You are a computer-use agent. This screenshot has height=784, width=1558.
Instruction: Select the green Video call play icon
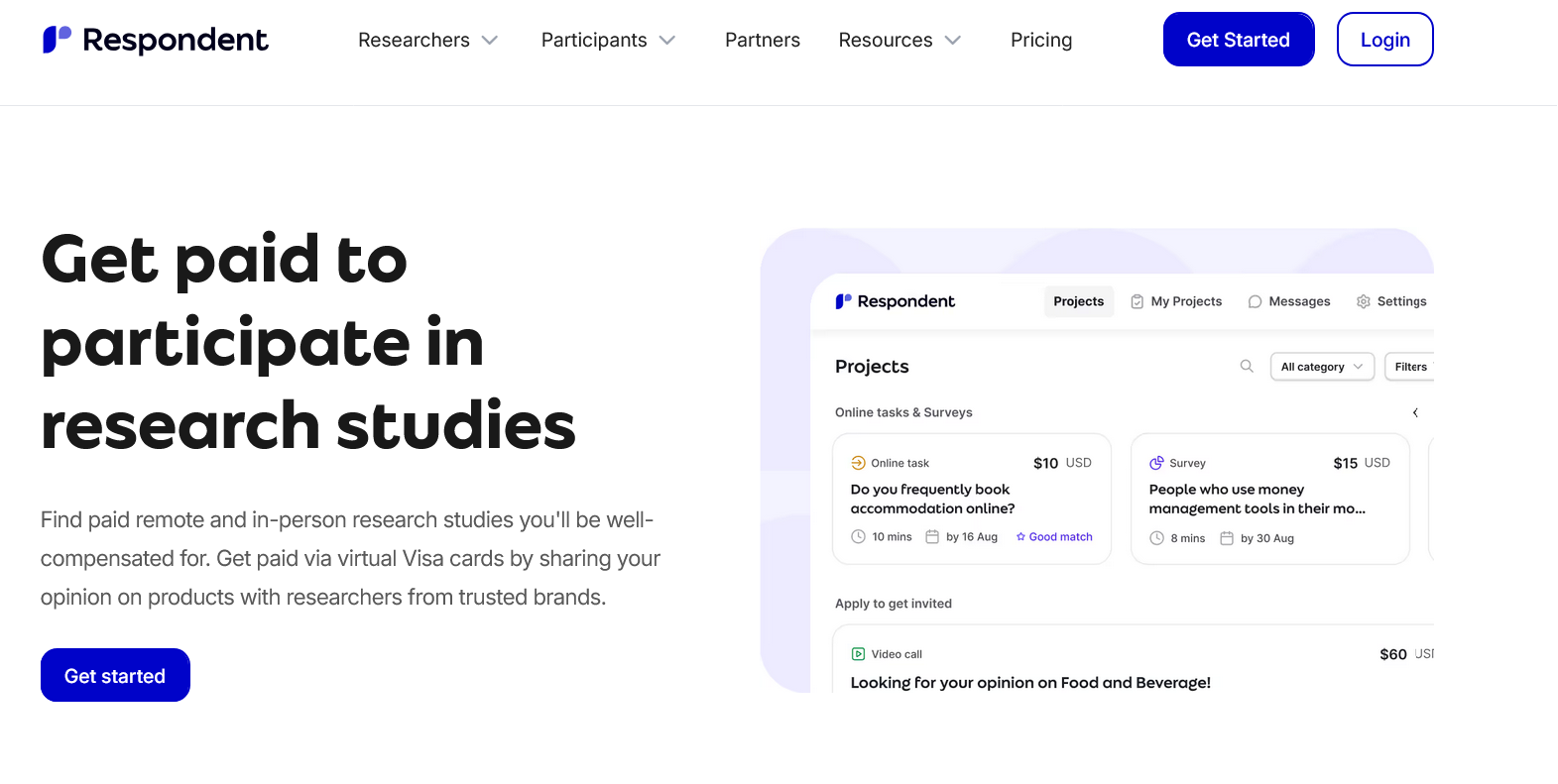coord(857,653)
